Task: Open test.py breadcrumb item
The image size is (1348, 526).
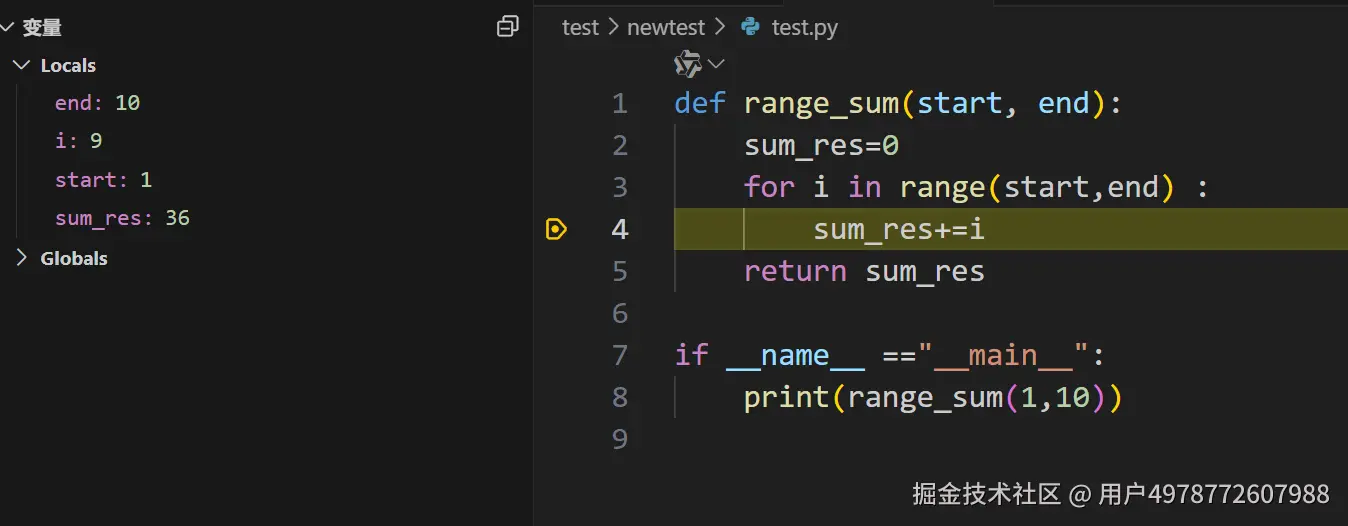Action: click(x=804, y=27)
